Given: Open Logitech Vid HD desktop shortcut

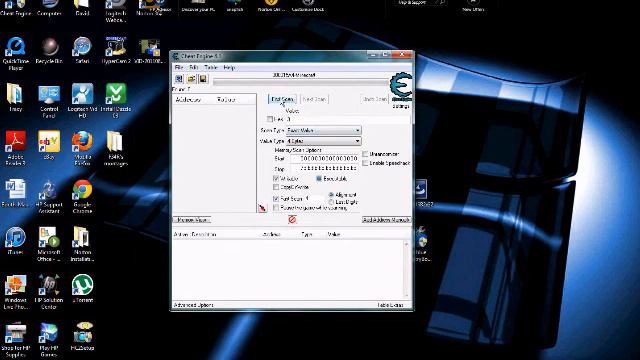Looking at the screenshot, I should 82,101.
